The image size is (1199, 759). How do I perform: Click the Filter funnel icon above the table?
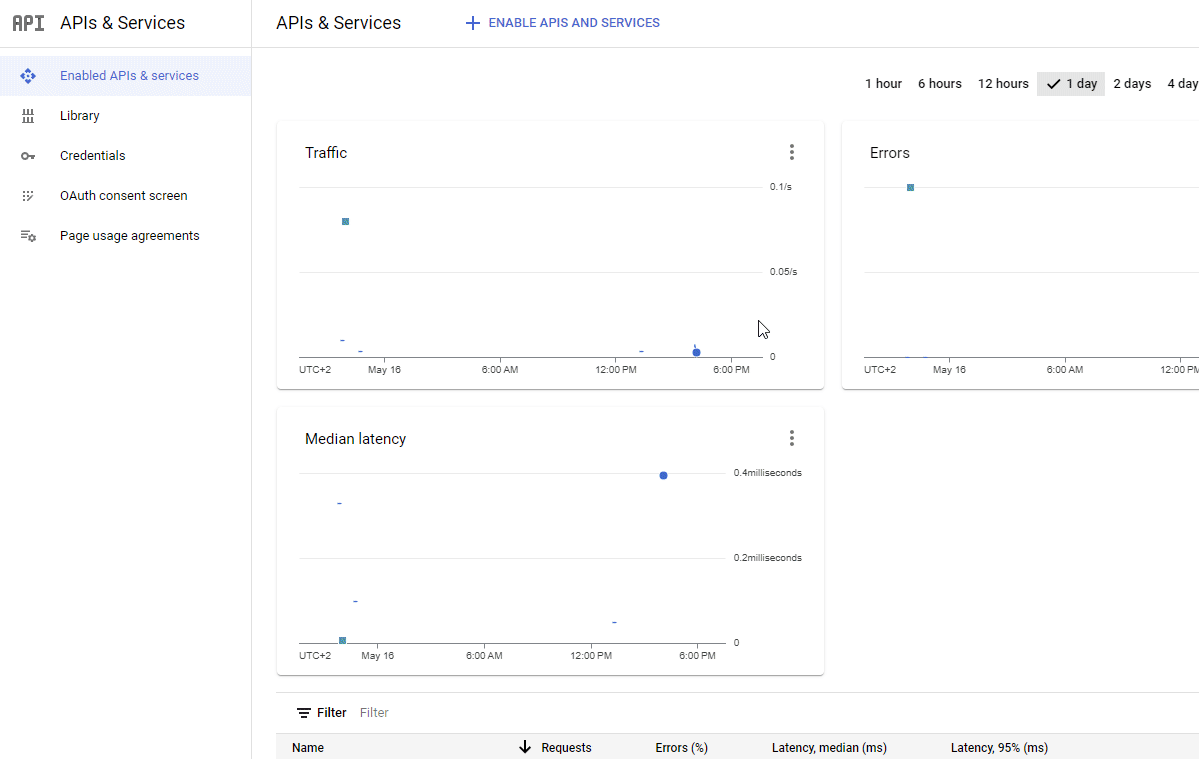(x=302, y=712)
